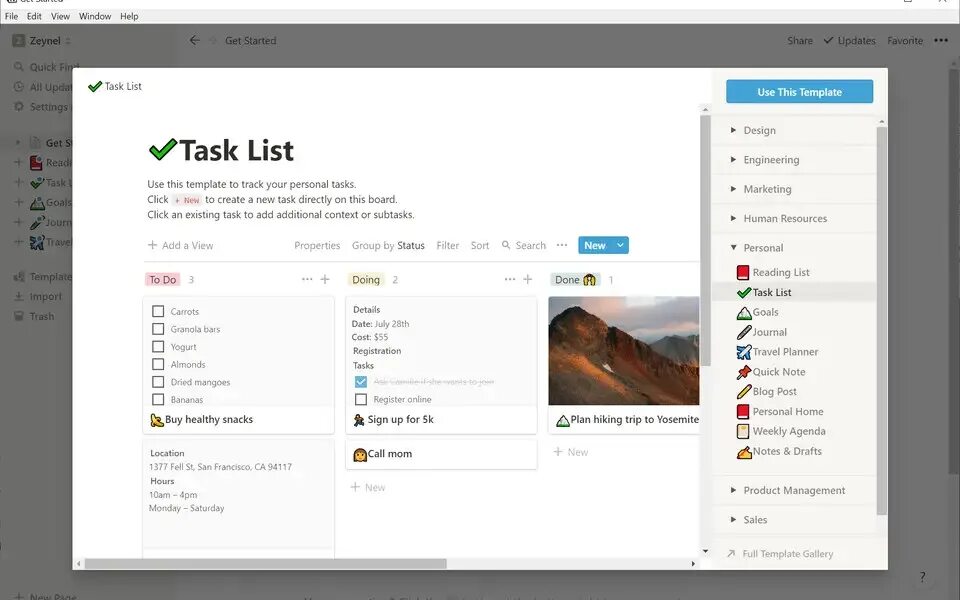Click the Notes & Drafts writing icon

pos(743,452)
